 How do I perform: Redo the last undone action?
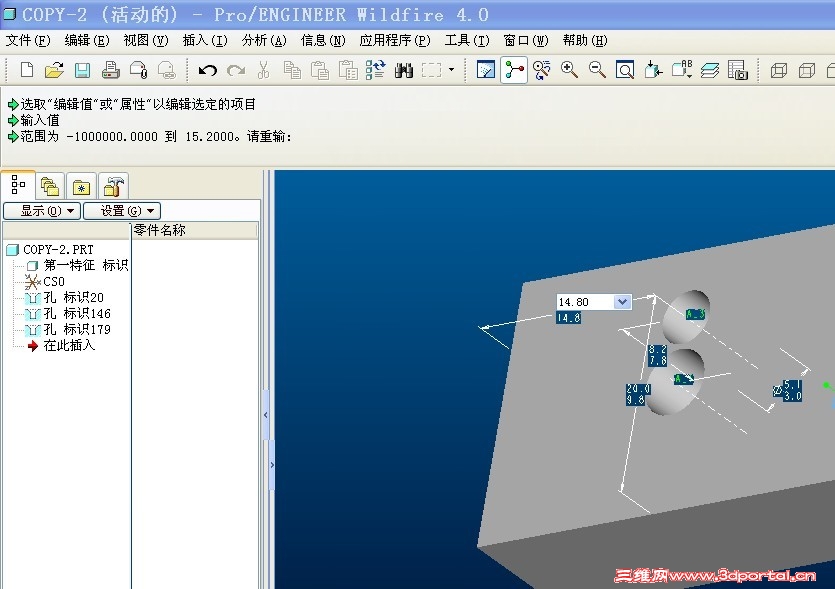tap(236, 70)
